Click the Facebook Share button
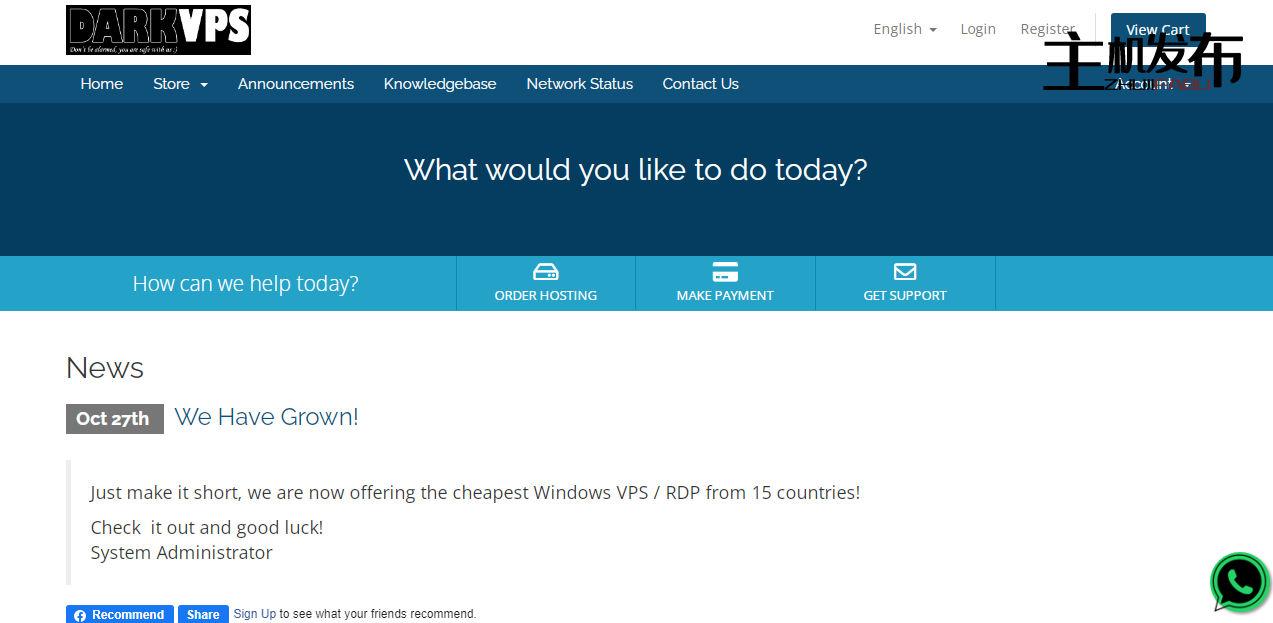 [203, 614]
